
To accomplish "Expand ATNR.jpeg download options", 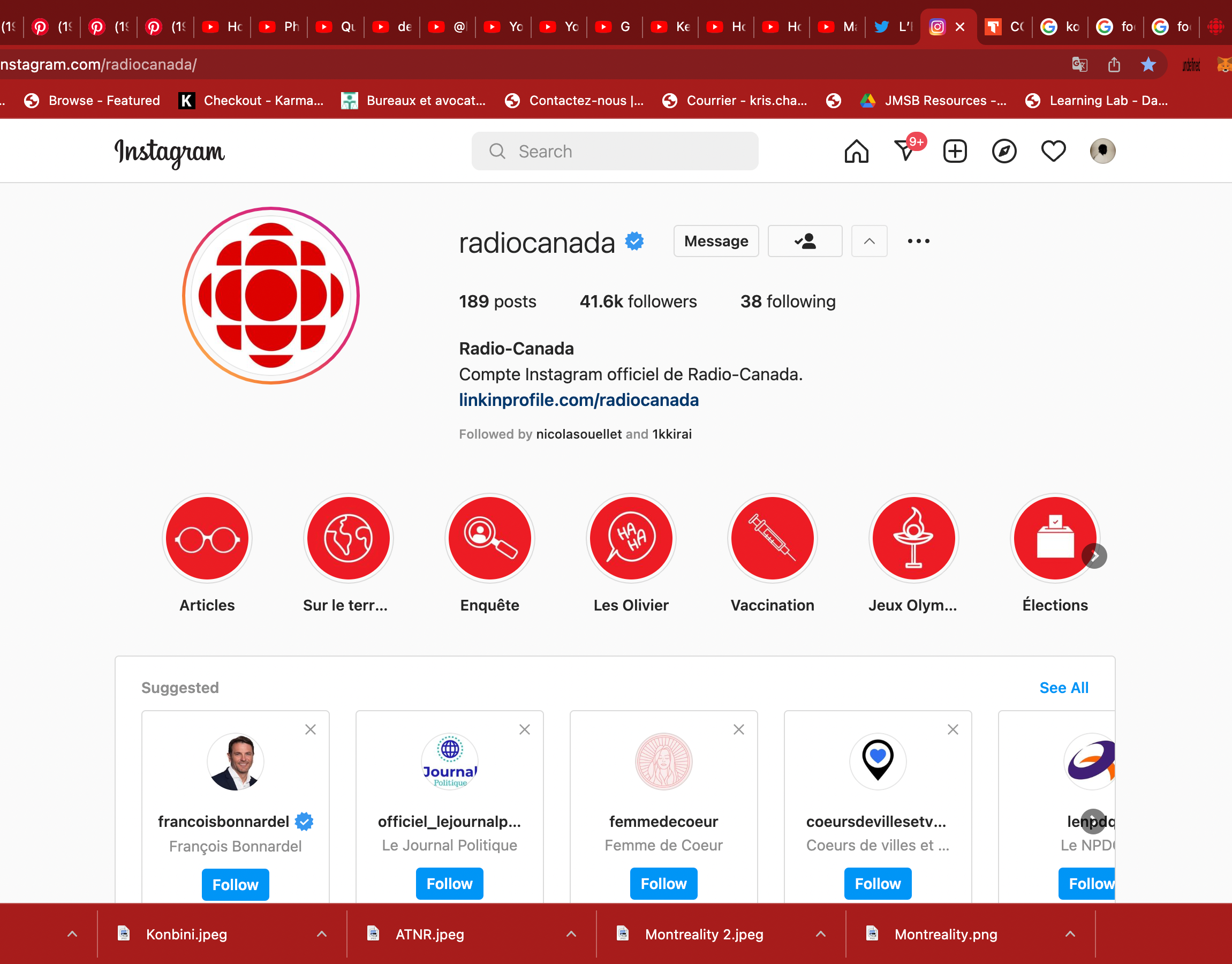I will (x=571, y=934).
